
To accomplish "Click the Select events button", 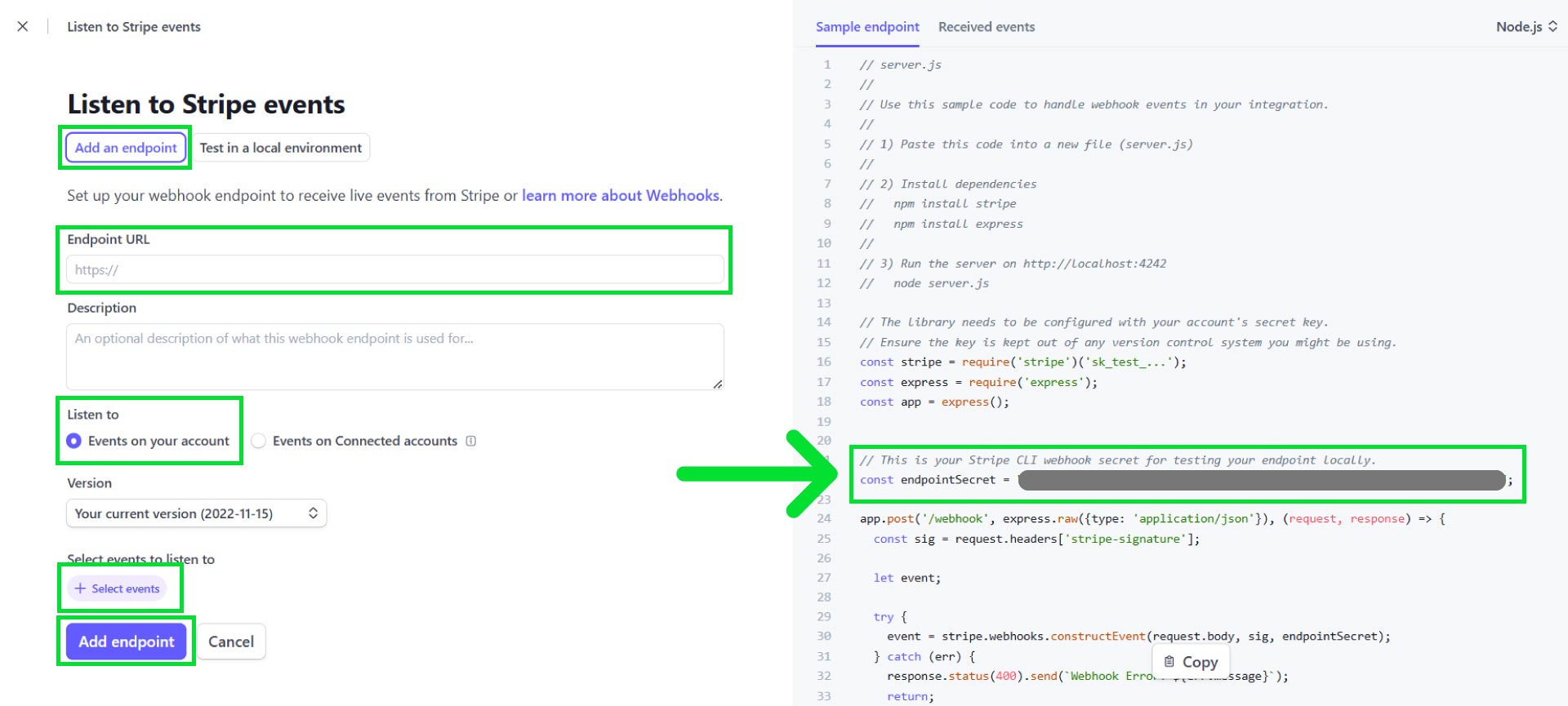I will [118, 588].
